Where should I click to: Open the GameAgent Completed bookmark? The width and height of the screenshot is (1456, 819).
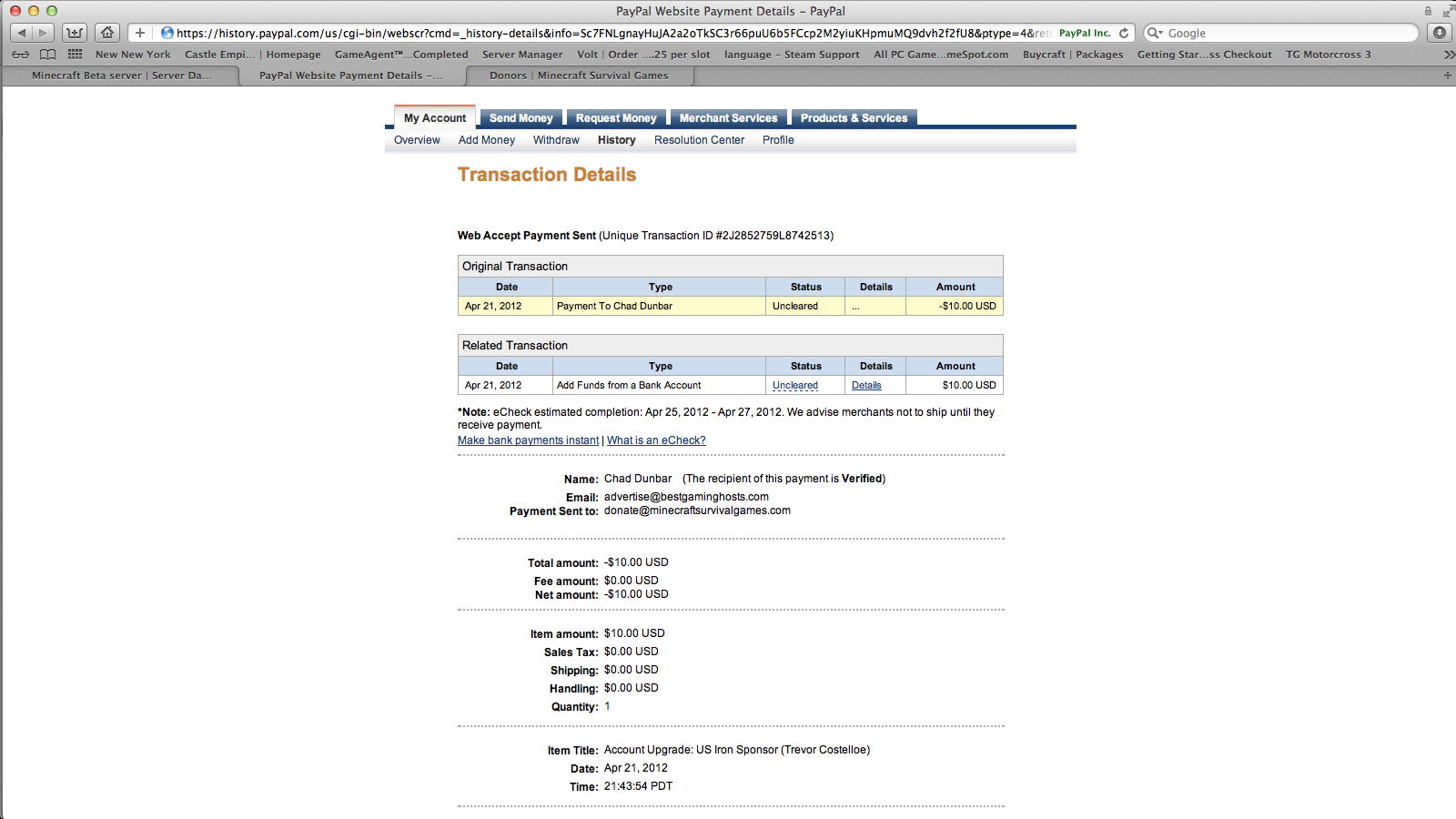click(x=401, y=55)
